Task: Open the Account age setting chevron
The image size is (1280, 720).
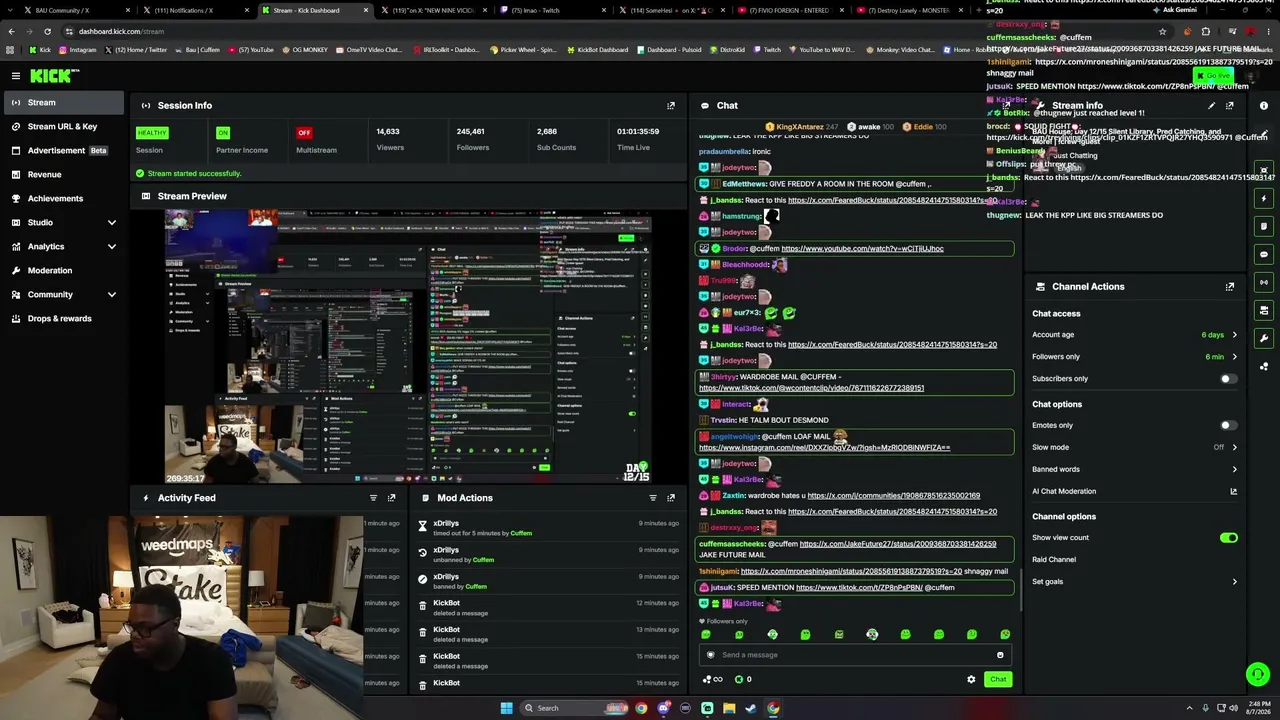Action: tap(1234, 335)
